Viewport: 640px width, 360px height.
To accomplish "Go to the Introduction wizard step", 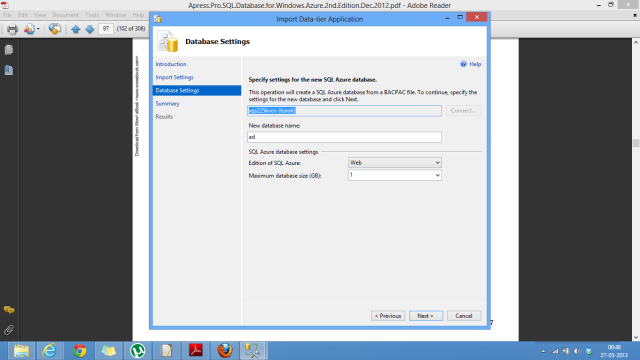I will pyautogui.click(x=171, y=64).
